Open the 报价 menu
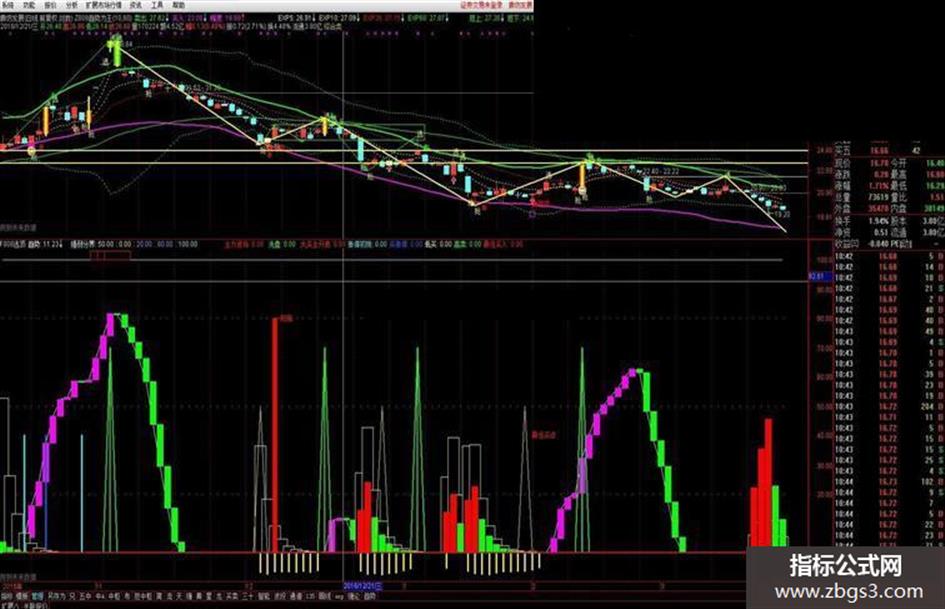 pyautogui.click(x=51, y=5)
